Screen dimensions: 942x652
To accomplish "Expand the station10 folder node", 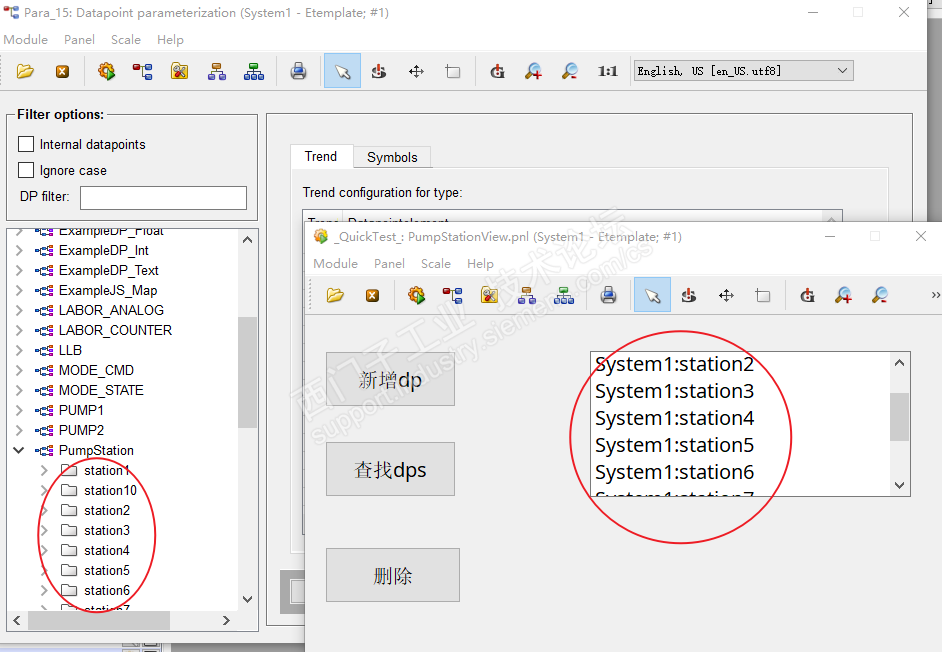I will (44, 490).
